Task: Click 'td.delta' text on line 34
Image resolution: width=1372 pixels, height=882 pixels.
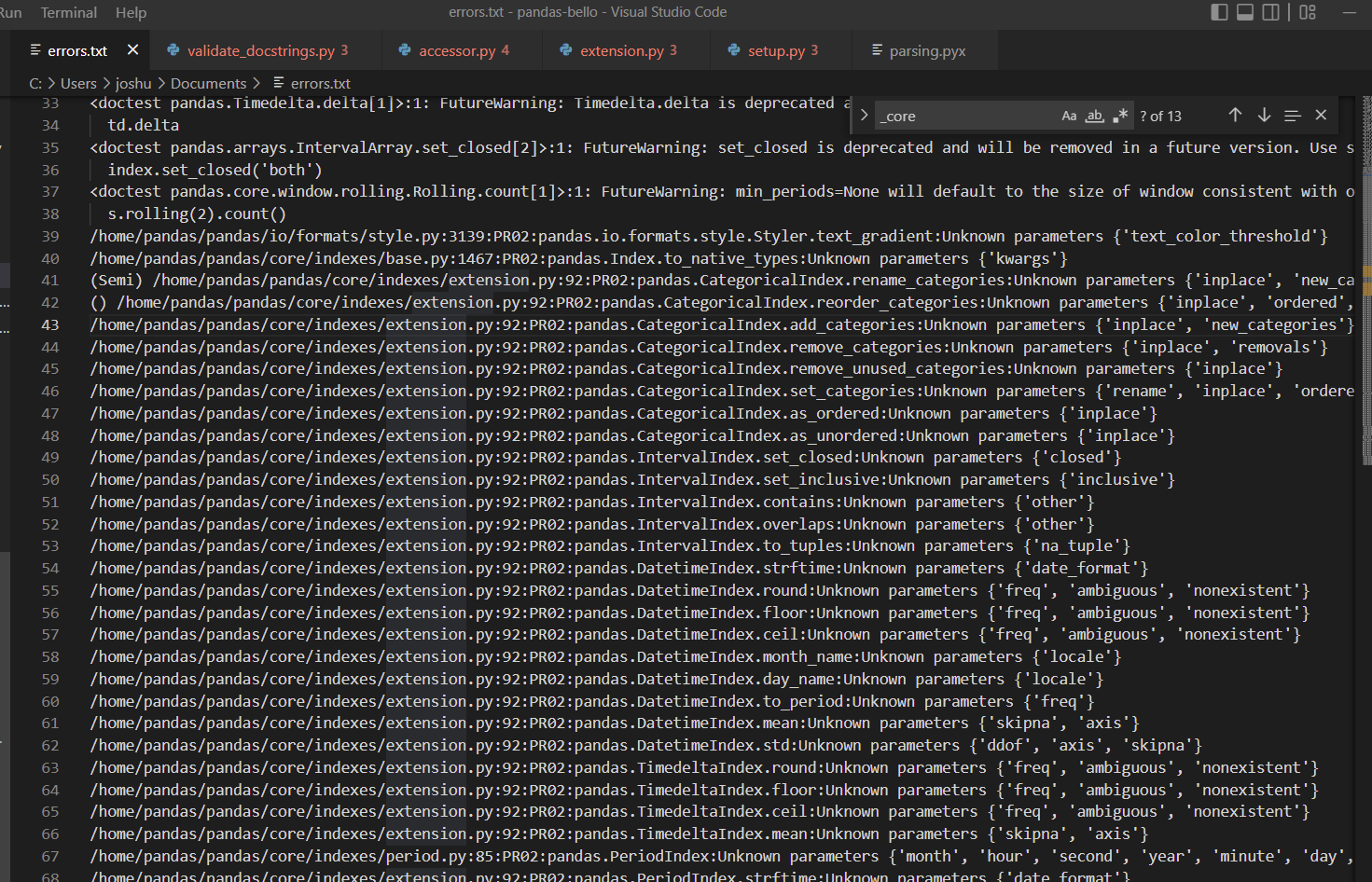Action: click(143, 125)
